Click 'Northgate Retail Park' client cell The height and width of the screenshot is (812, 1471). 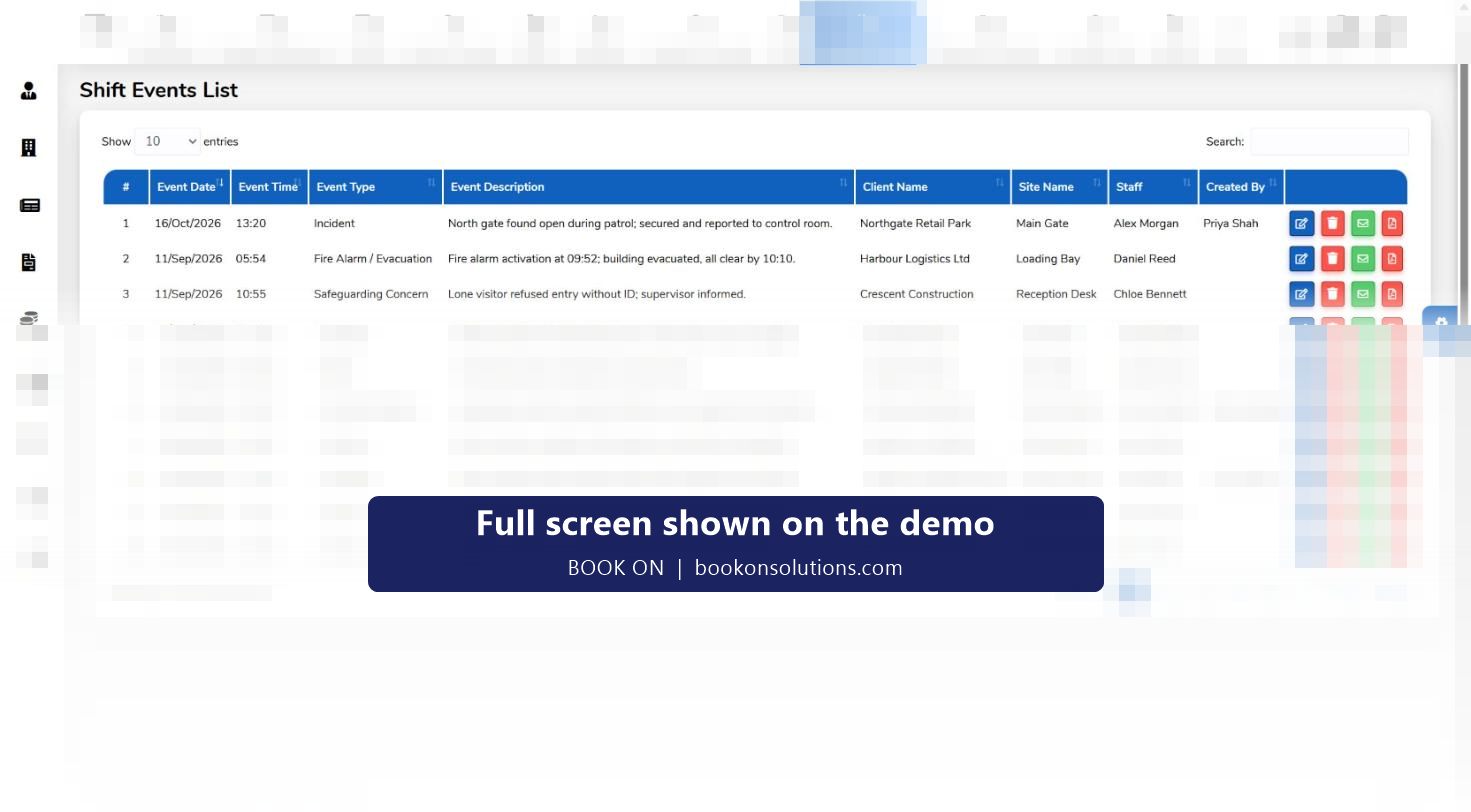915,223
